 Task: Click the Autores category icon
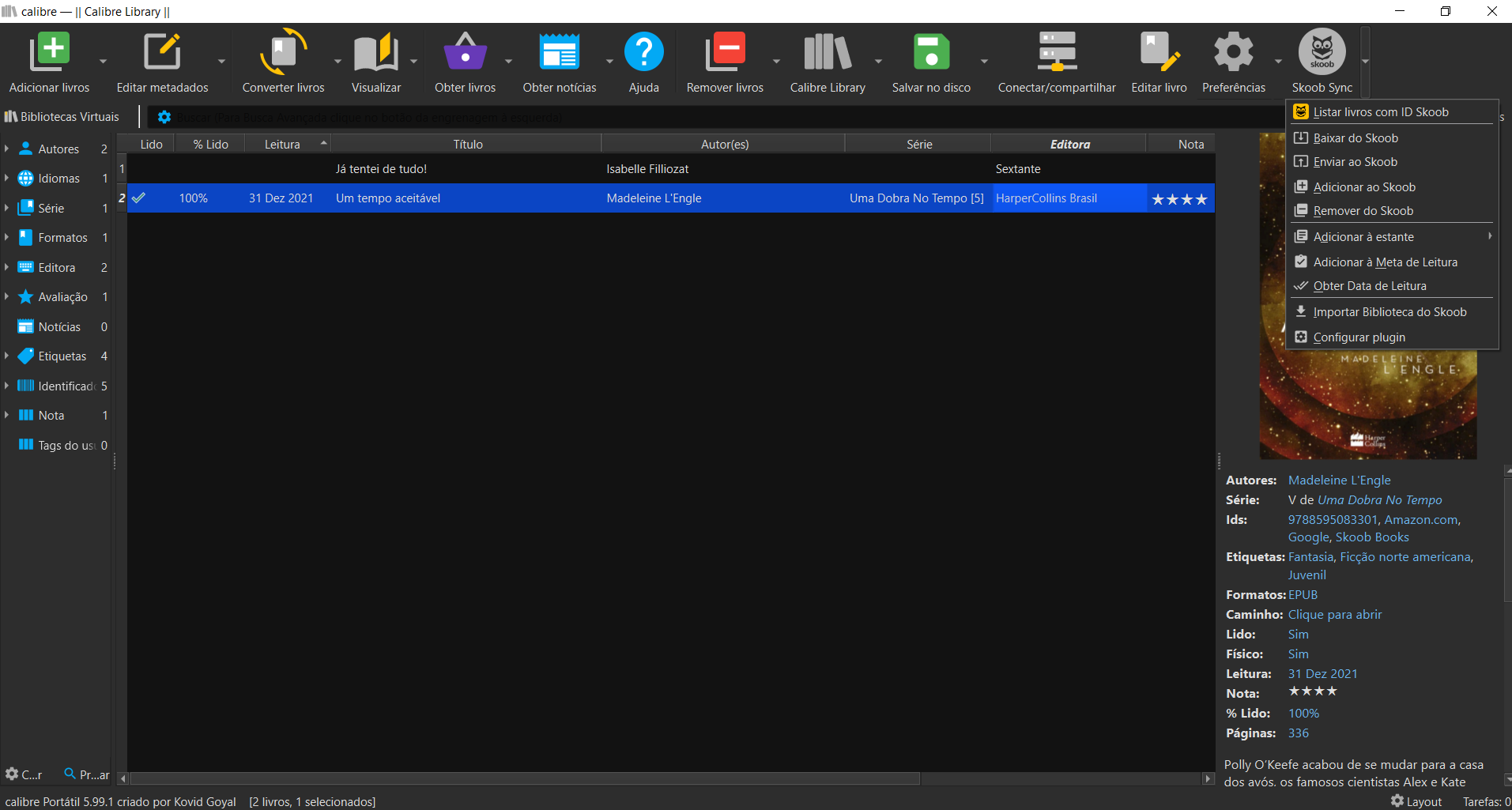click(26, 149)
